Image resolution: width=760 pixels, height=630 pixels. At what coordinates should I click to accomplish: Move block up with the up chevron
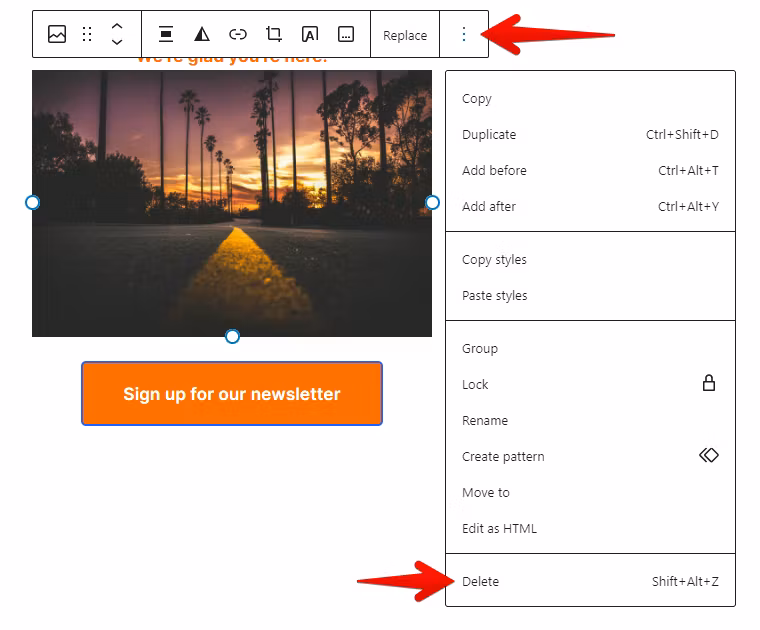click(117, 27)
